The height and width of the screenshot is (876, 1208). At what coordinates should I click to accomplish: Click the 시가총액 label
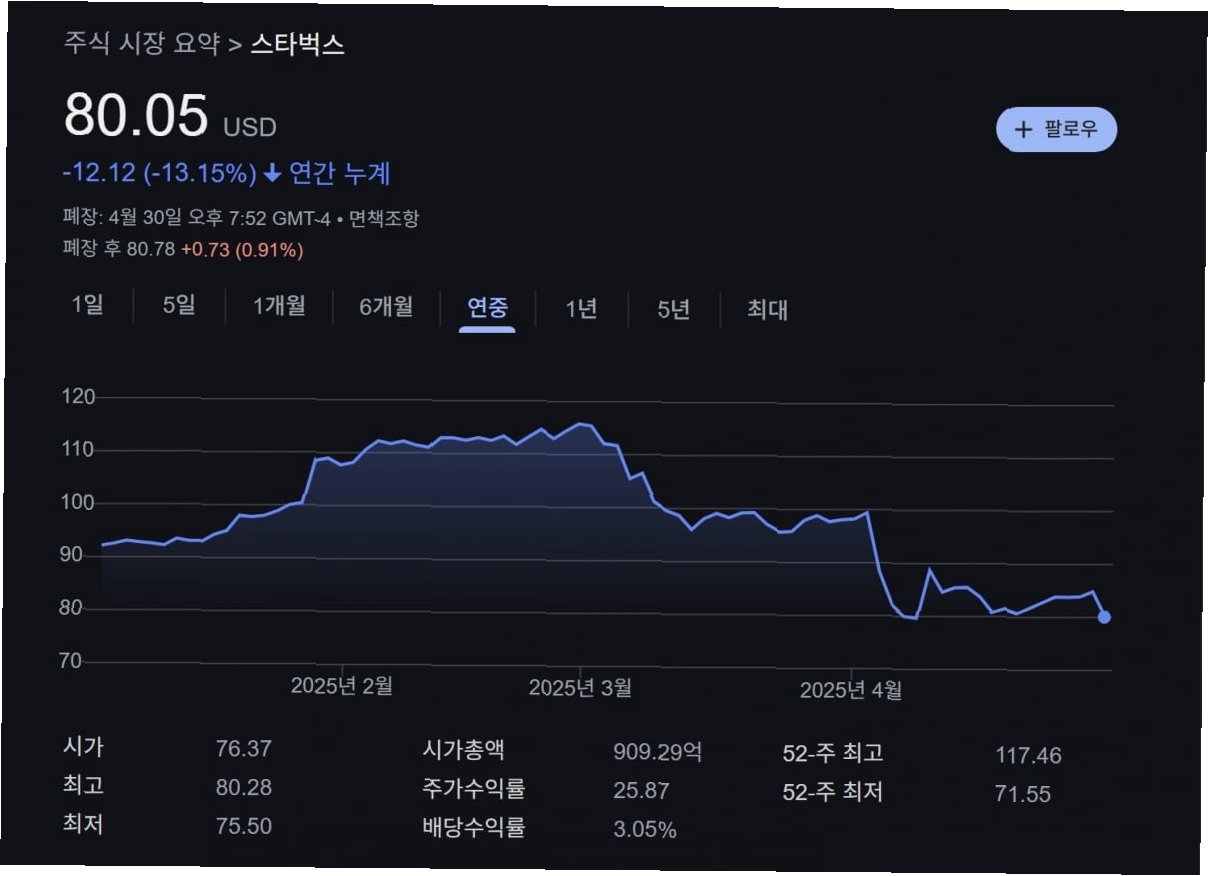pos(463,750)
